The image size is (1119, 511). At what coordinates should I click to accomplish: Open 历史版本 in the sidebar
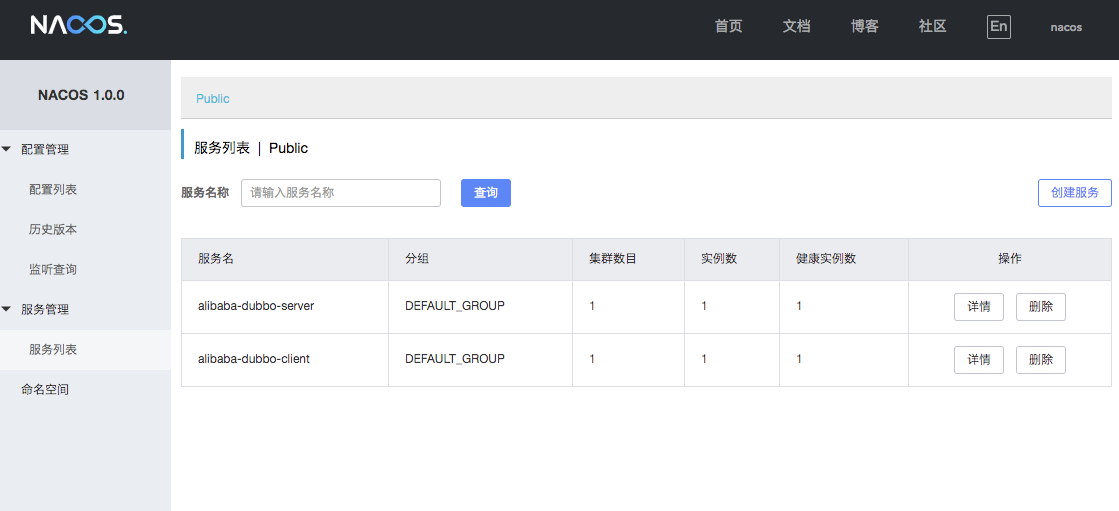click(x=53, y=229)
